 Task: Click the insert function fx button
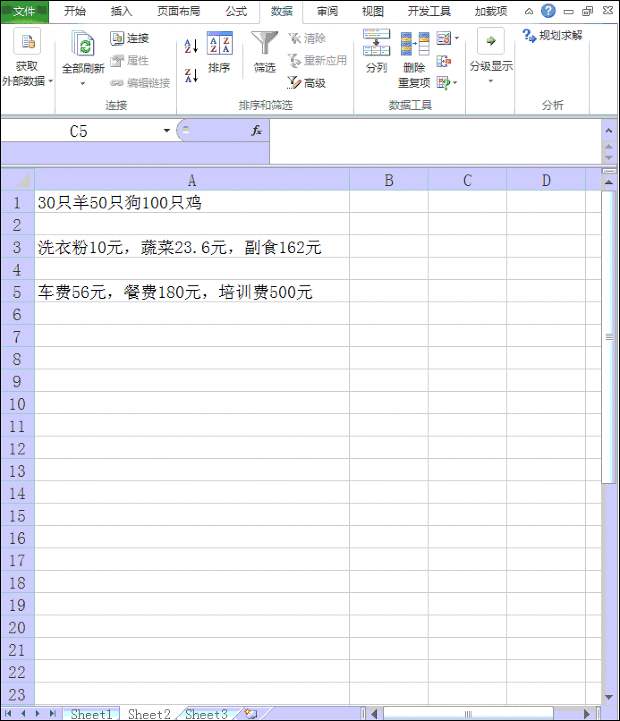point(256,131)
